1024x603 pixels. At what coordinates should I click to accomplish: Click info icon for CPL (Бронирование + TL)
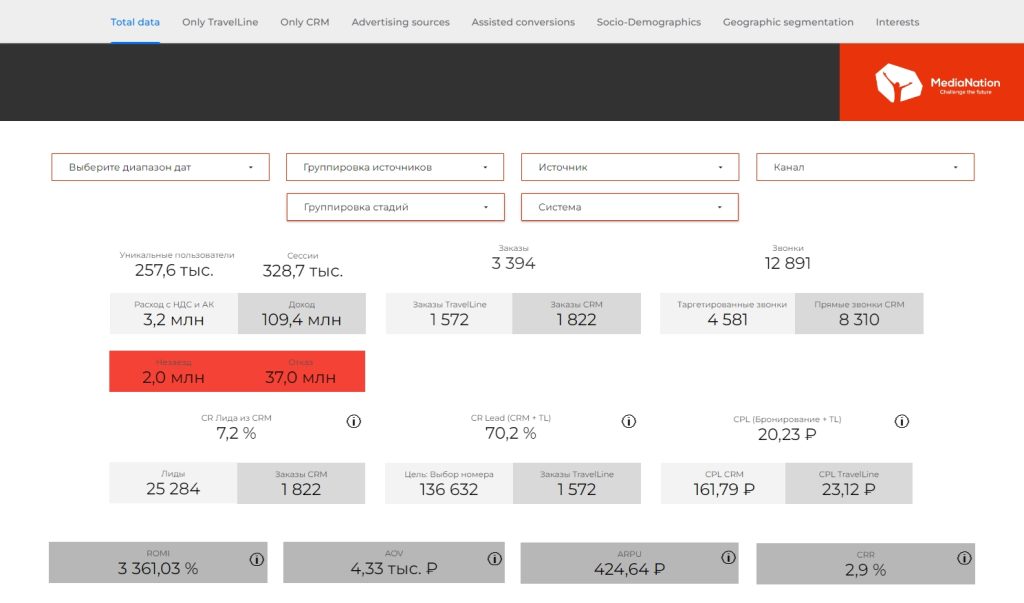[x=902, y=422]
